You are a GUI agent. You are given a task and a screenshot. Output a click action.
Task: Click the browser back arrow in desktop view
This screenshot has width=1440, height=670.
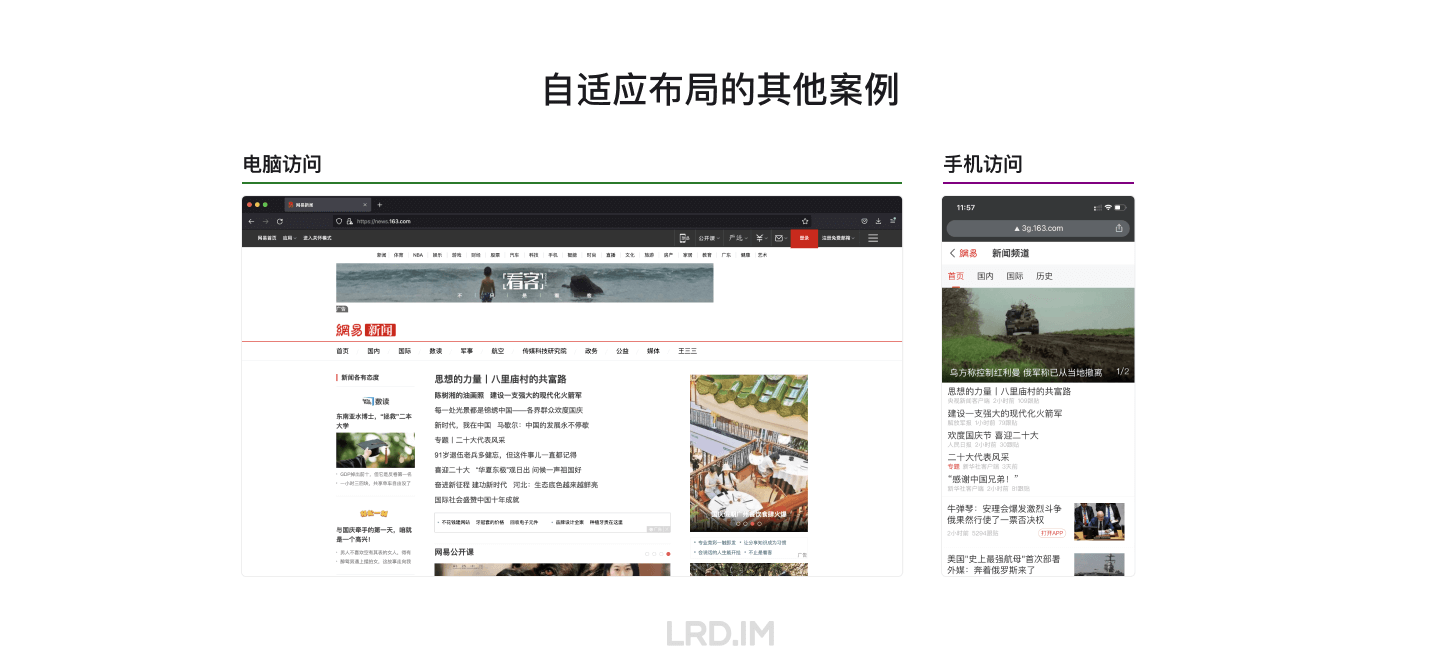pos(251,221)
